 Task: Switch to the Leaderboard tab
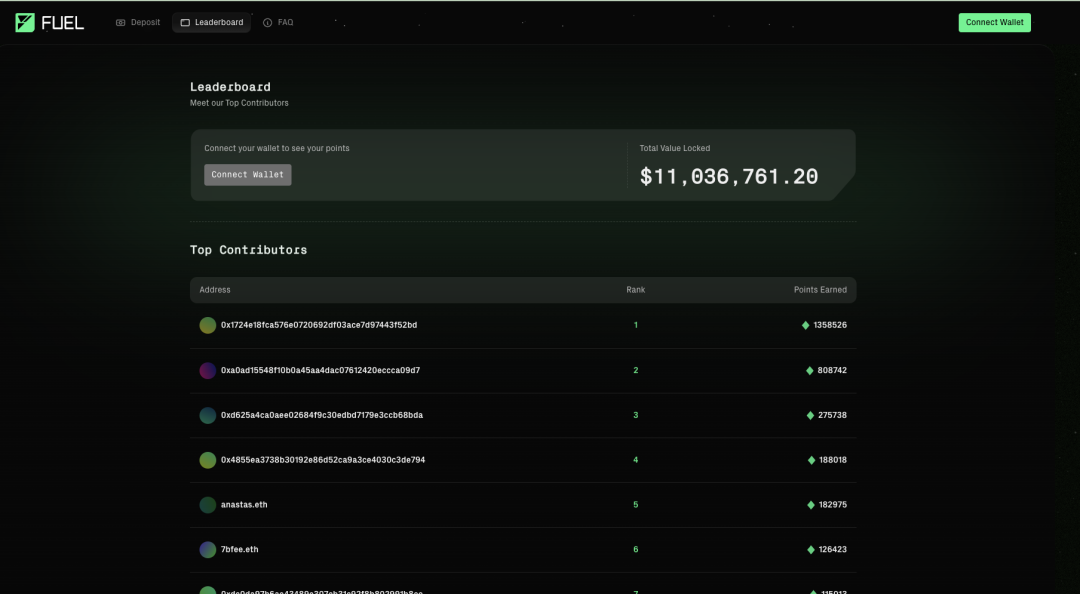point(211,22)
